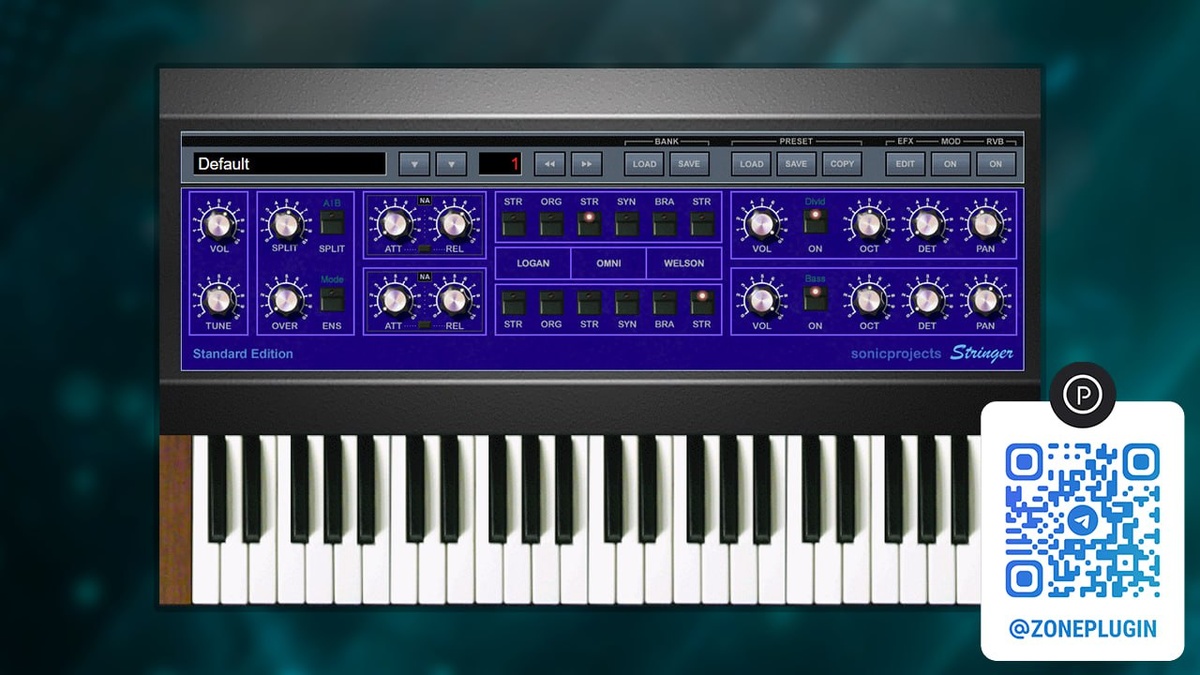This screenshot has height=675, width=1200.
Task: Click the ATT knob in the upper envelope
Action: click(x=395, y=223)
